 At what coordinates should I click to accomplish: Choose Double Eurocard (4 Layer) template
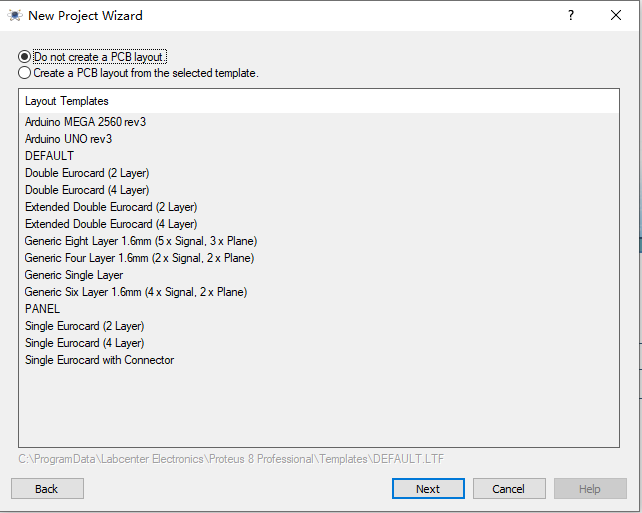pyautogui.click(x=87, y=190)
